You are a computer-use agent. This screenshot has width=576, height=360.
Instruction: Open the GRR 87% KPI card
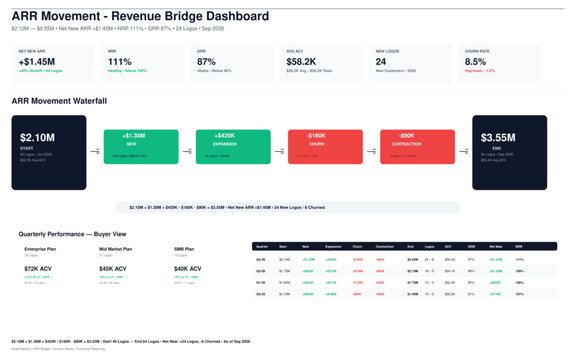[x=232, y=63]
